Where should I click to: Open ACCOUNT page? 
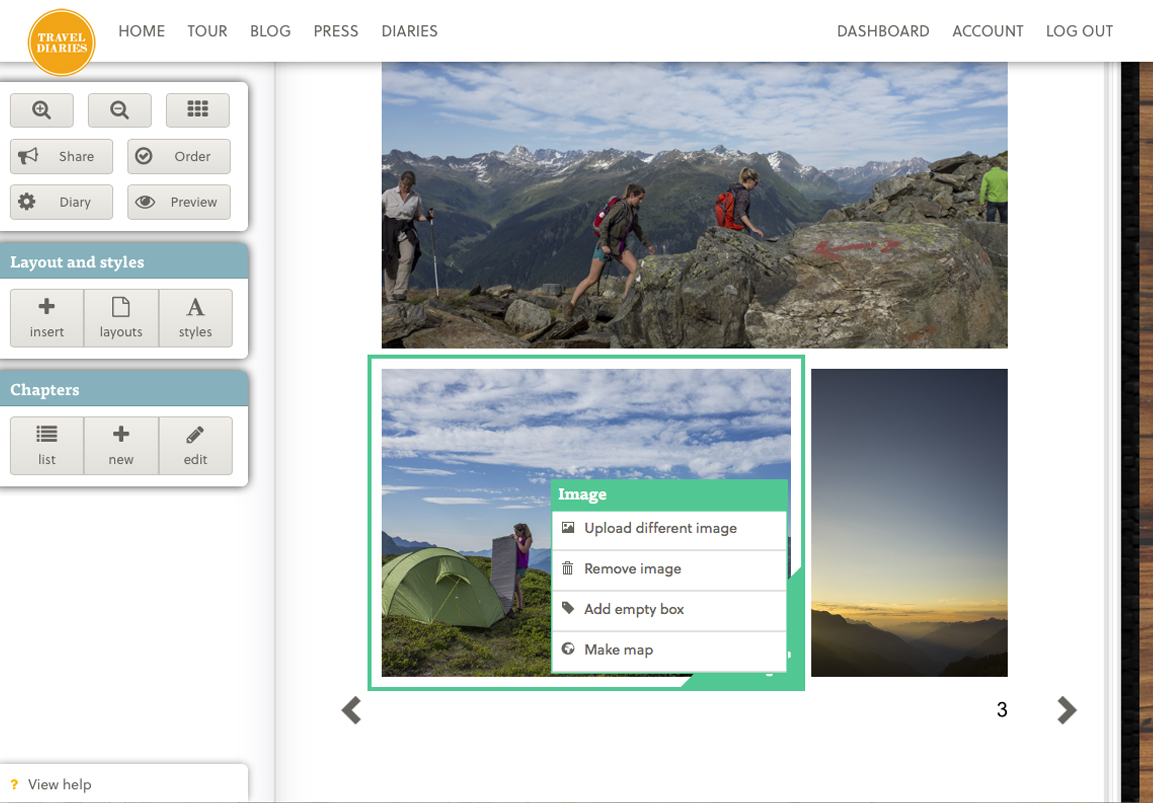[988, 31]
